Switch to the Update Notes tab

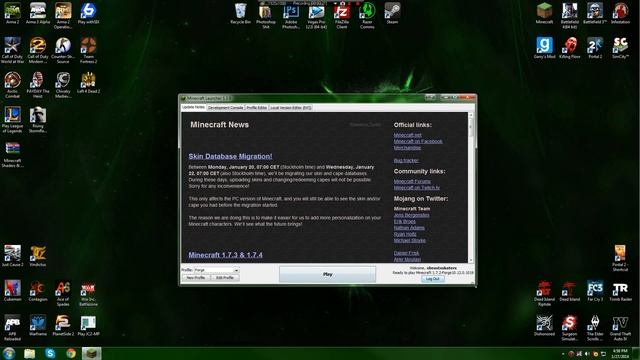[193, 107]
